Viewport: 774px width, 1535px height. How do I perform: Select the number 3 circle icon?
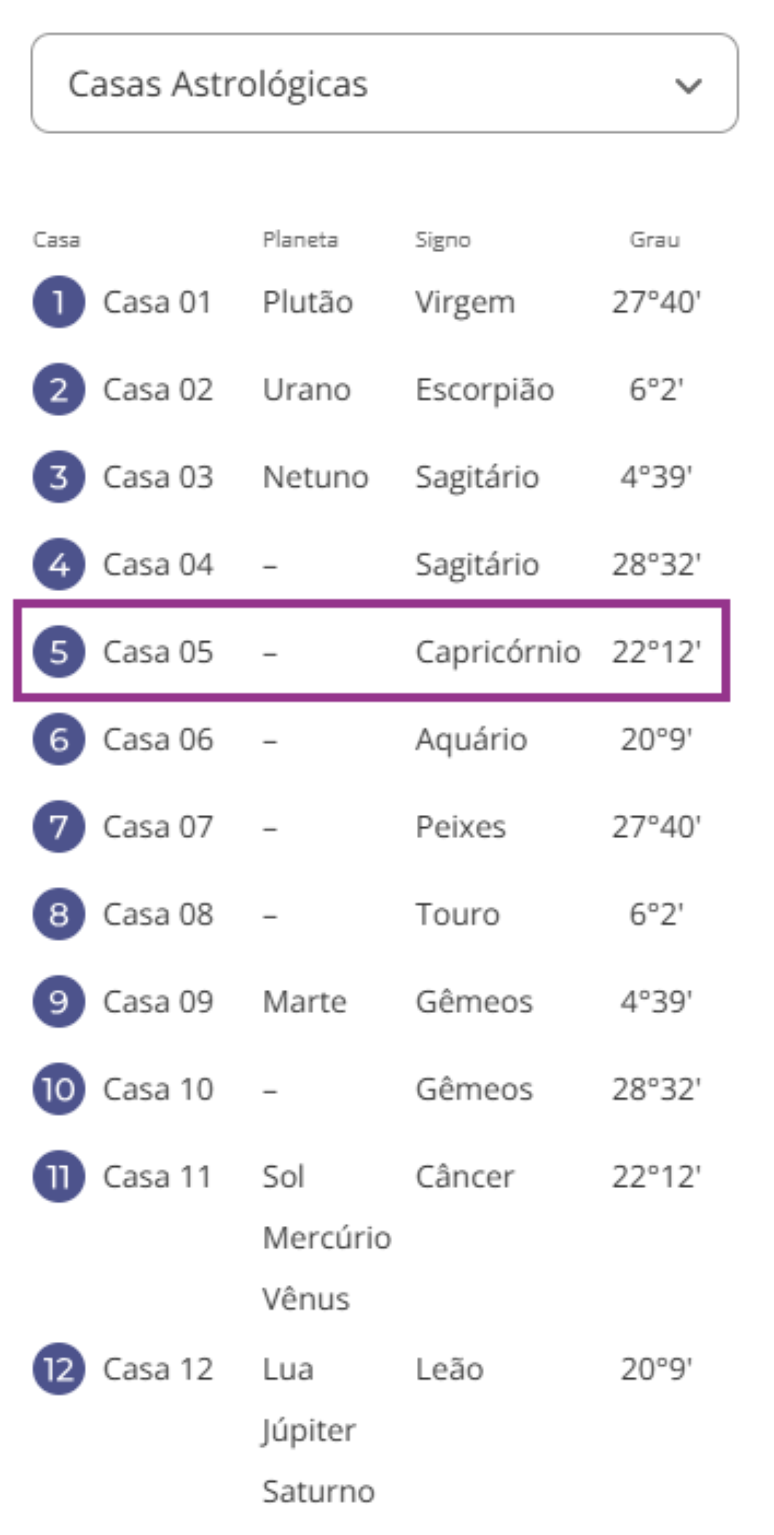(58, 477)
